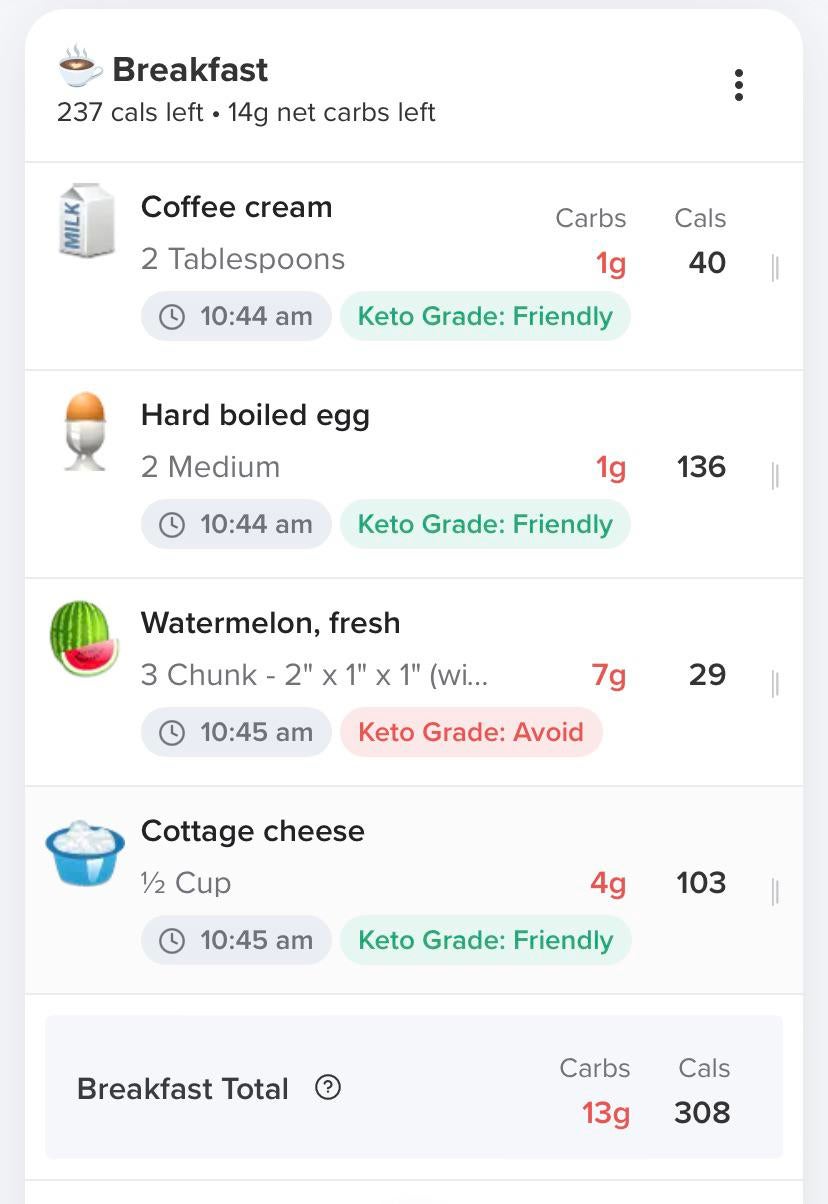Open Breakfast three-dot options menu

click(739, 86)
